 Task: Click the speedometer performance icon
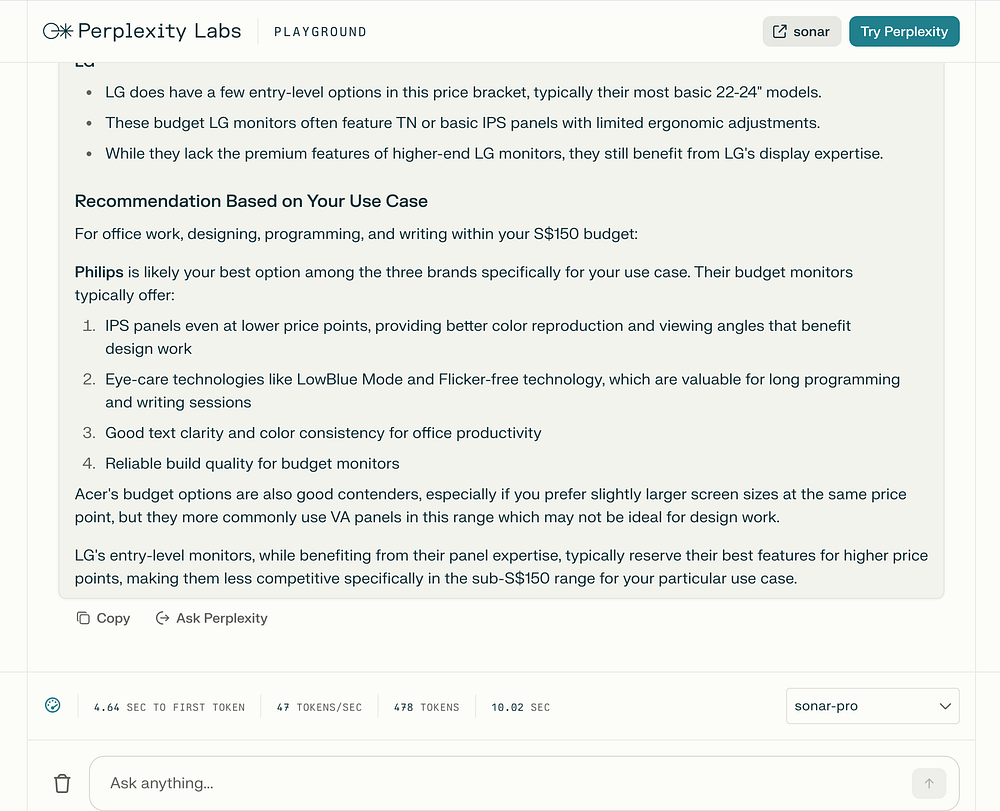[53, 706]
